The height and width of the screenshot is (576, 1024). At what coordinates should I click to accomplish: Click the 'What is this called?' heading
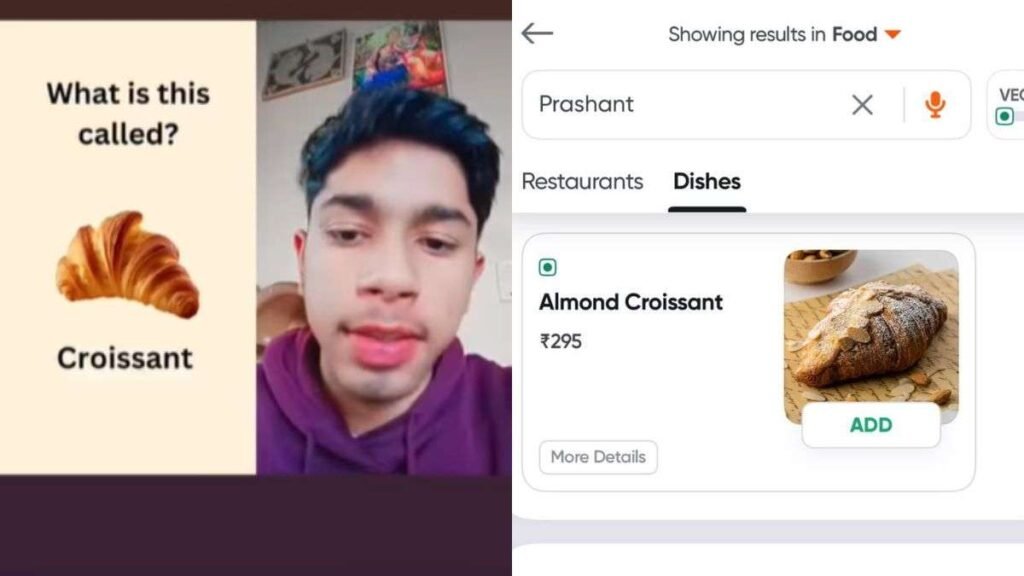coord(128,114)
